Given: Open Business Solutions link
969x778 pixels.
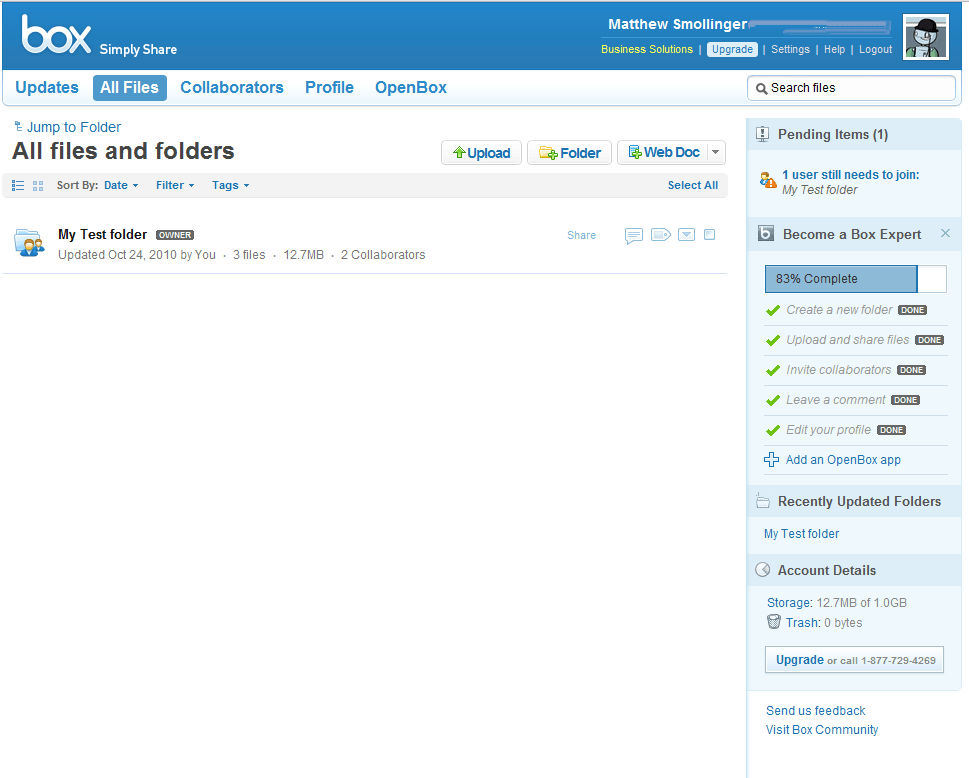Looking at the screenshot, I should tap(647, 49).
